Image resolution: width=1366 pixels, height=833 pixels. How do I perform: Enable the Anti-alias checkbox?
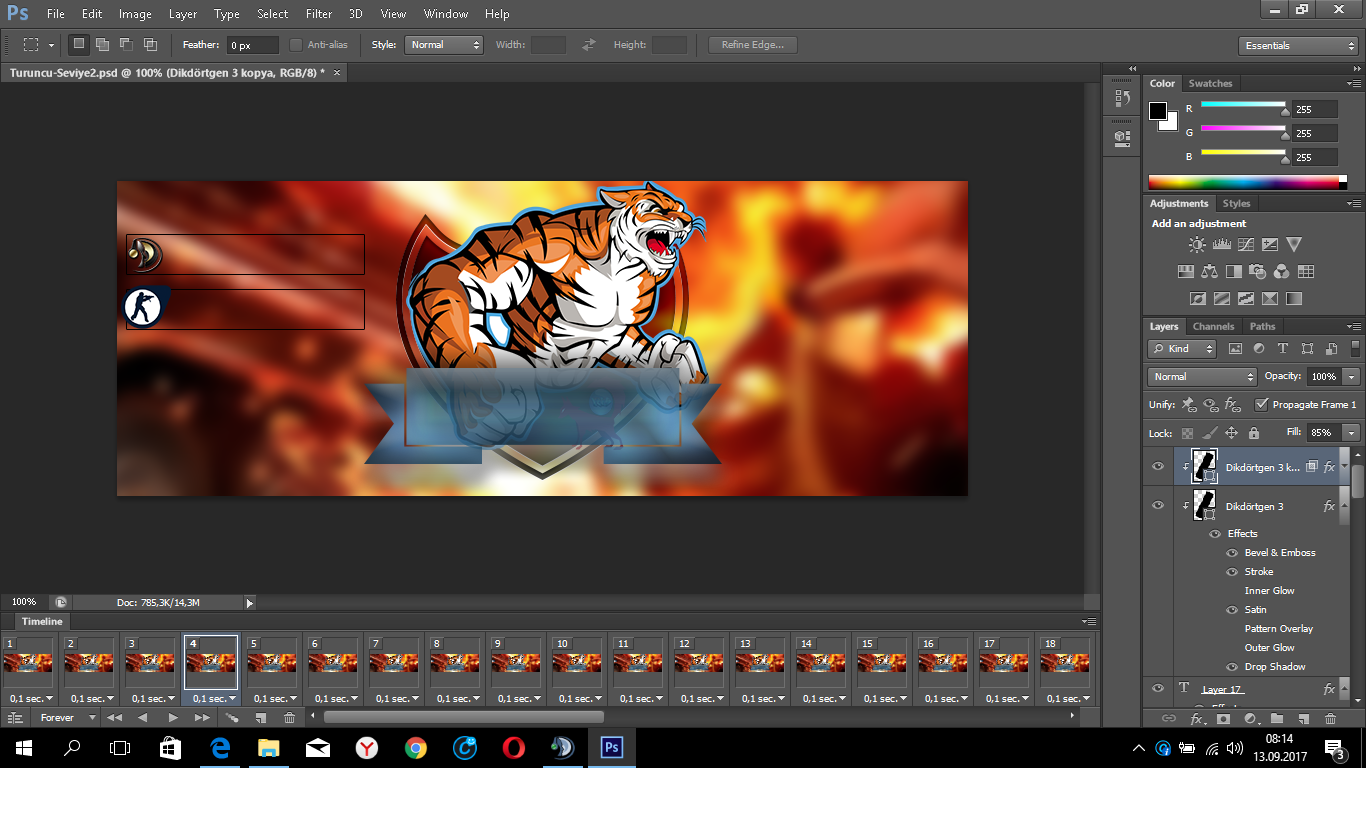[x=296, y=45]
